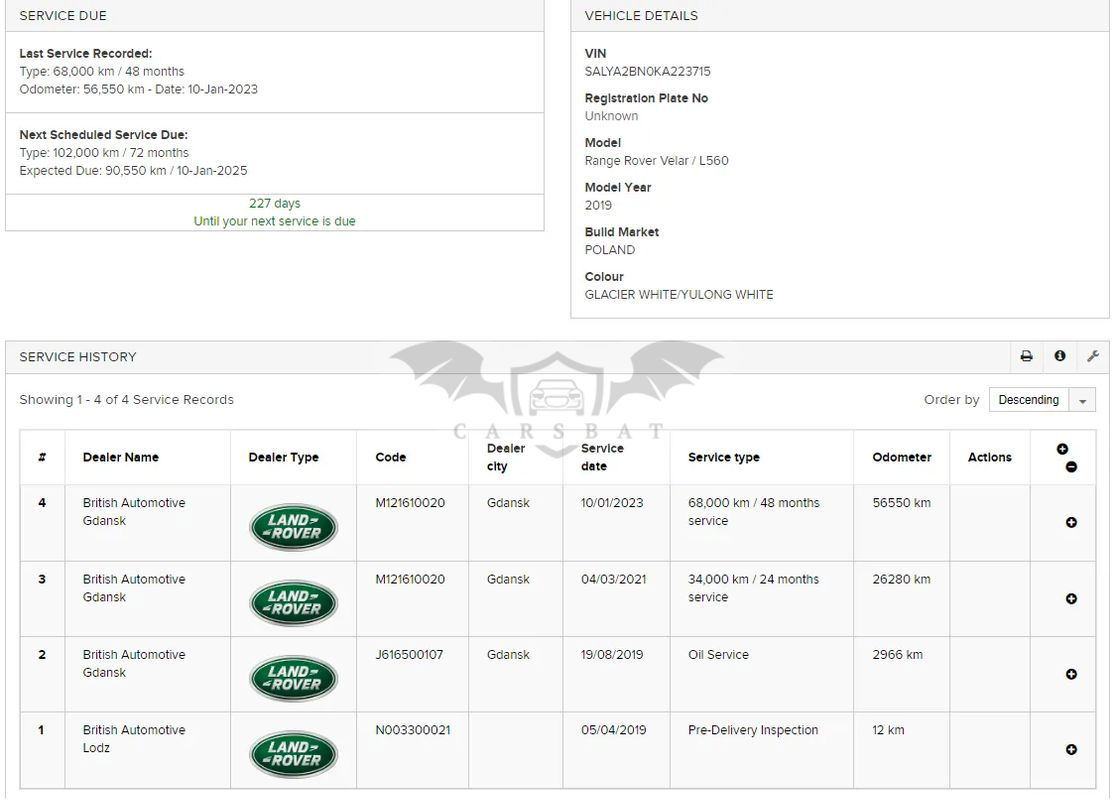The width and height of the screenshot is (1114, 800).
Task: Click Land Rover logo in record 2 row
Action: click(x=293, y=678)
